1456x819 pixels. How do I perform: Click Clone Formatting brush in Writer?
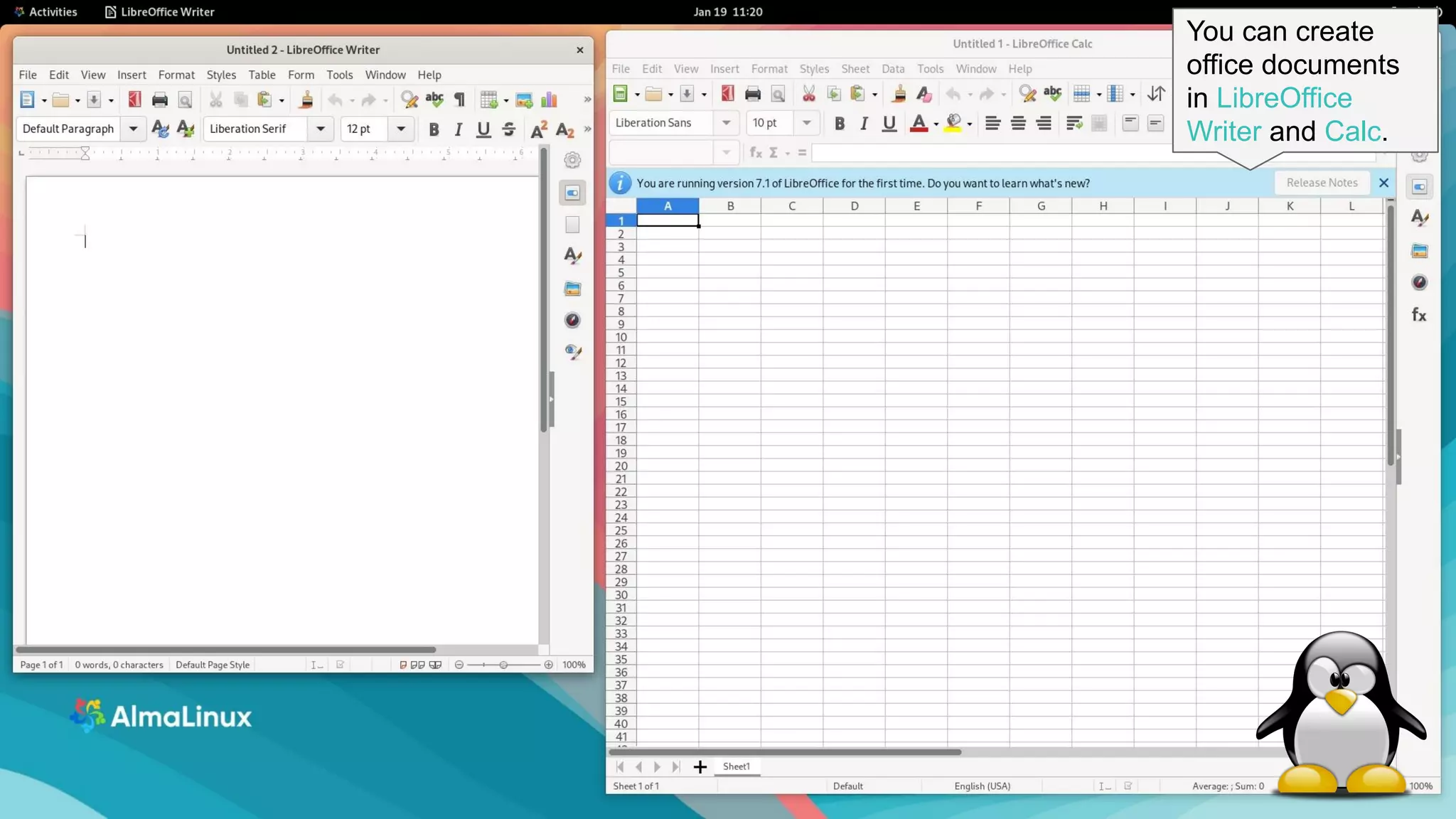306,100
